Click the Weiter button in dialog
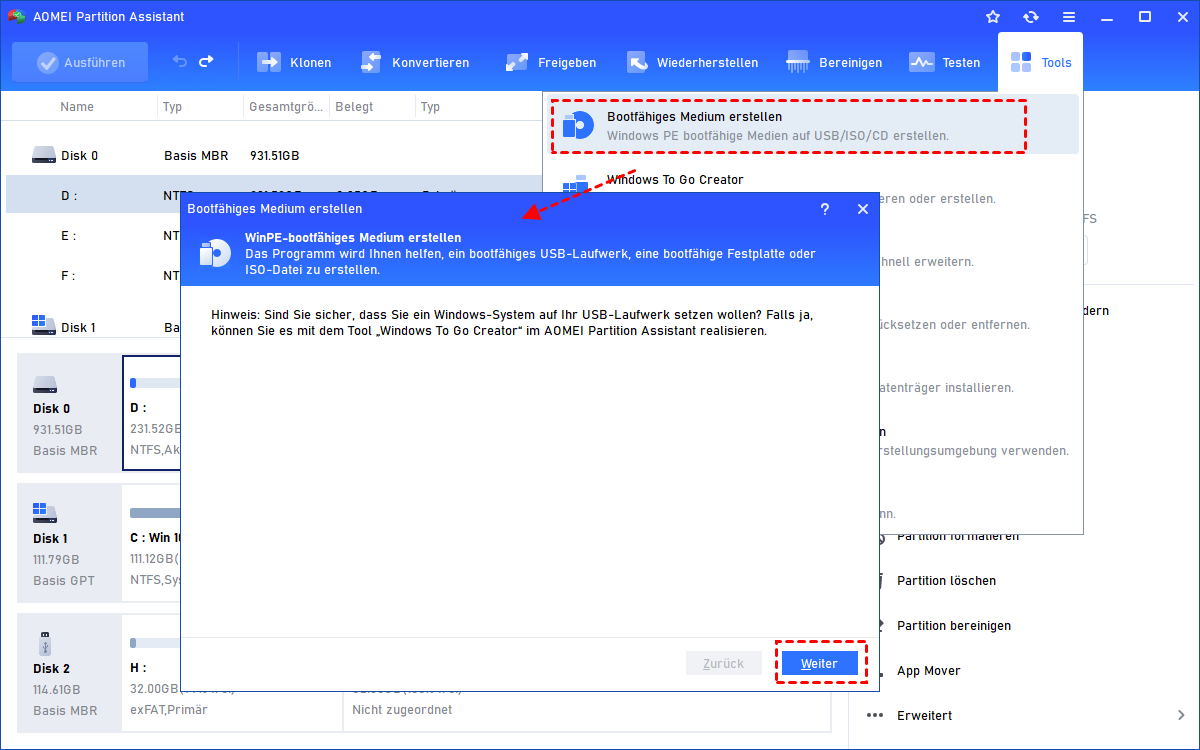This screenshot has height=750, width=1200. coord(820,663)
